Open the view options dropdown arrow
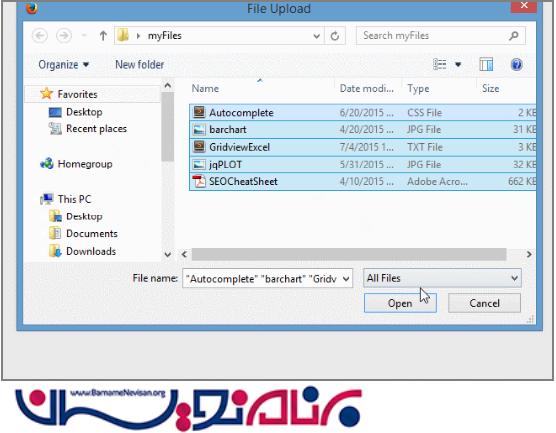 pyautogui.click(x=458, y=65)
